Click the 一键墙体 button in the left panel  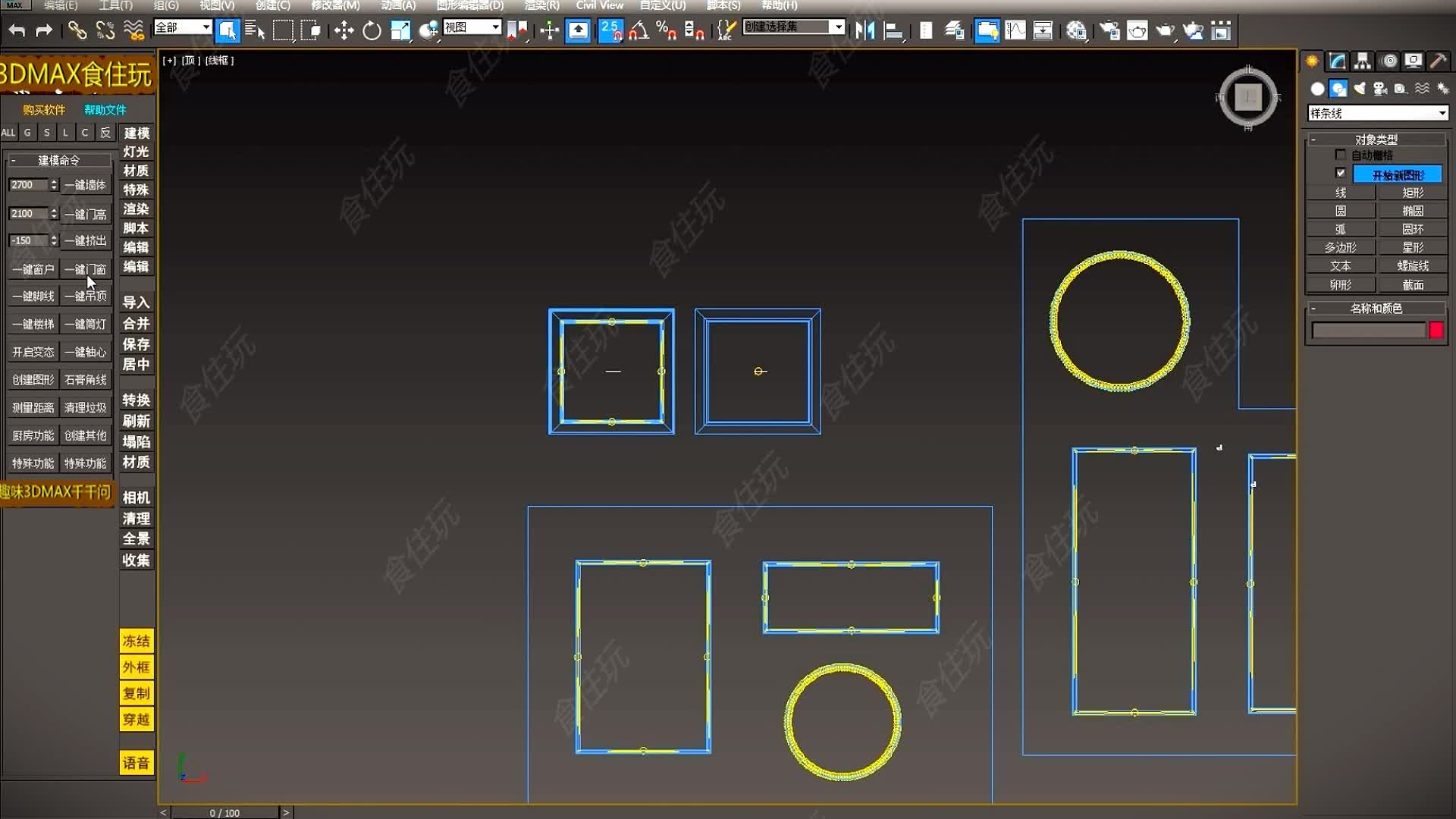click(85, 184)
